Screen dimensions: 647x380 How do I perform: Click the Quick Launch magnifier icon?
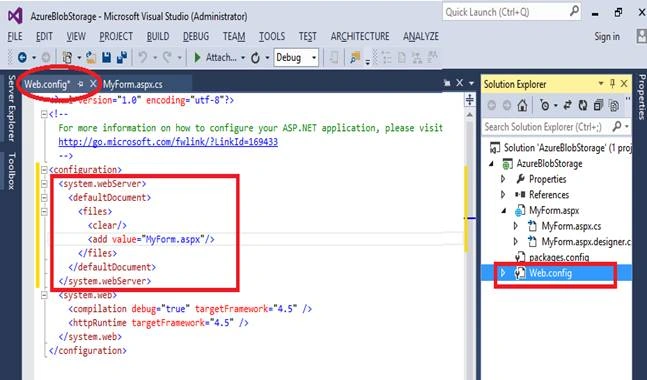[x=574, y=12]
